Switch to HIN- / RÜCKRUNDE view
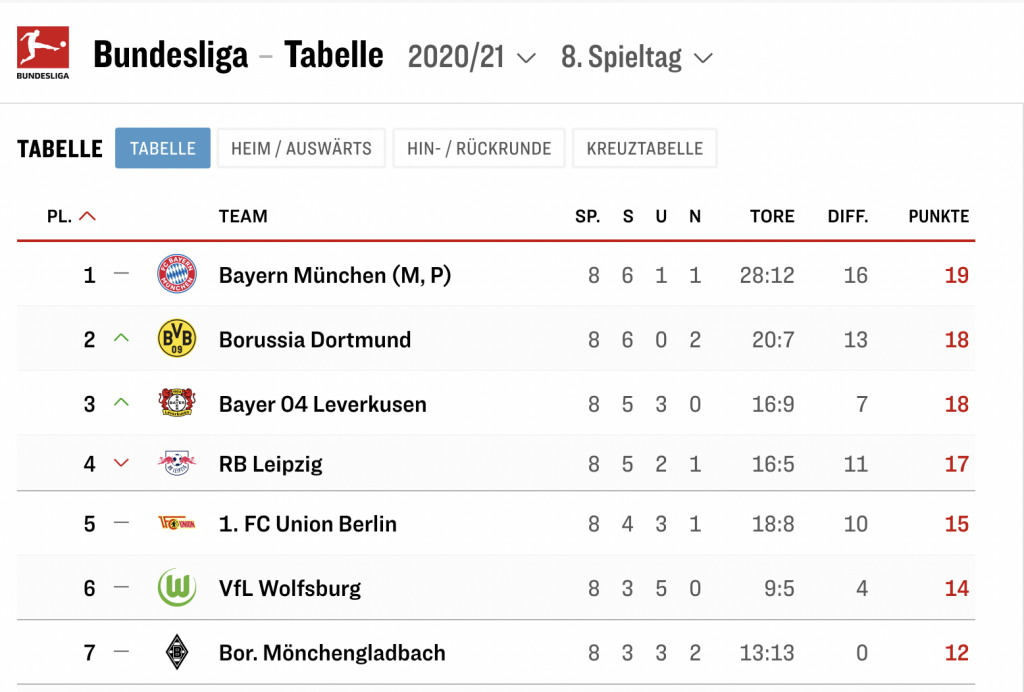This screenshot has width=1024, height=692. click(479, 148)
